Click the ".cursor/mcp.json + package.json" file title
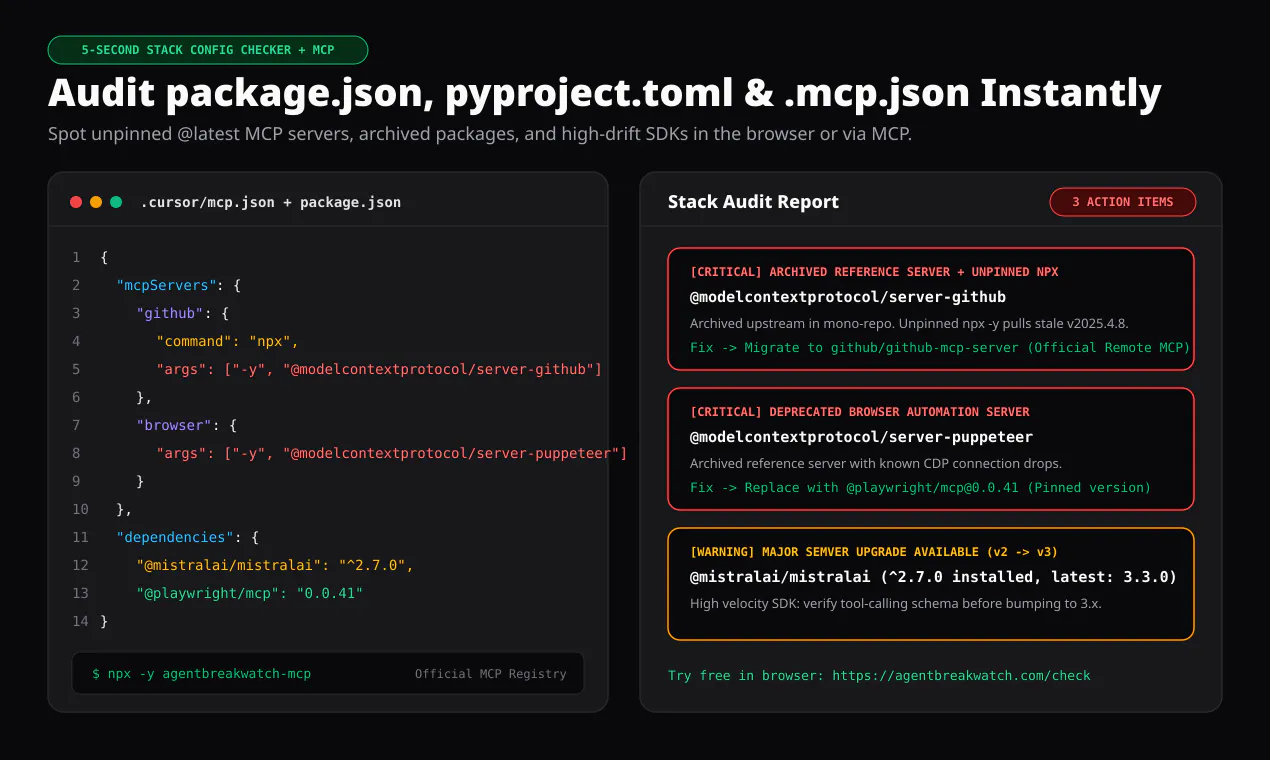This screenshot has height=760, width=1270. pyautogui.click(x=270, y=202)
